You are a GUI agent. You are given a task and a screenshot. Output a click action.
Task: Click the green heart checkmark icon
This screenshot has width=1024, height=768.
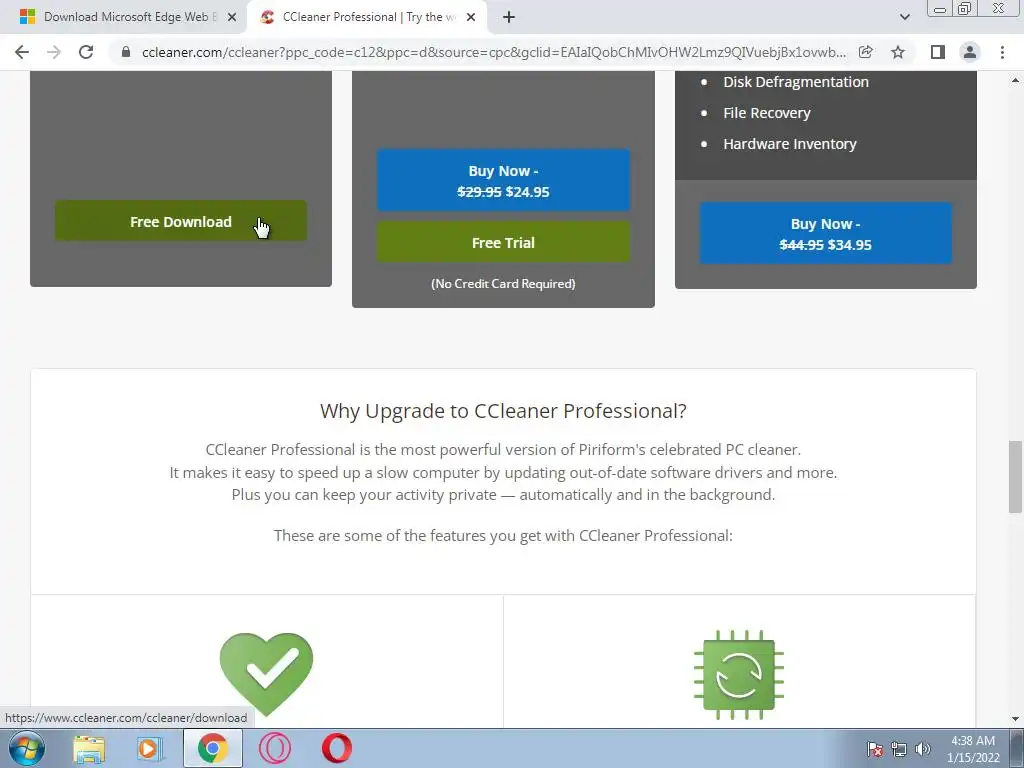click(266, 674)
